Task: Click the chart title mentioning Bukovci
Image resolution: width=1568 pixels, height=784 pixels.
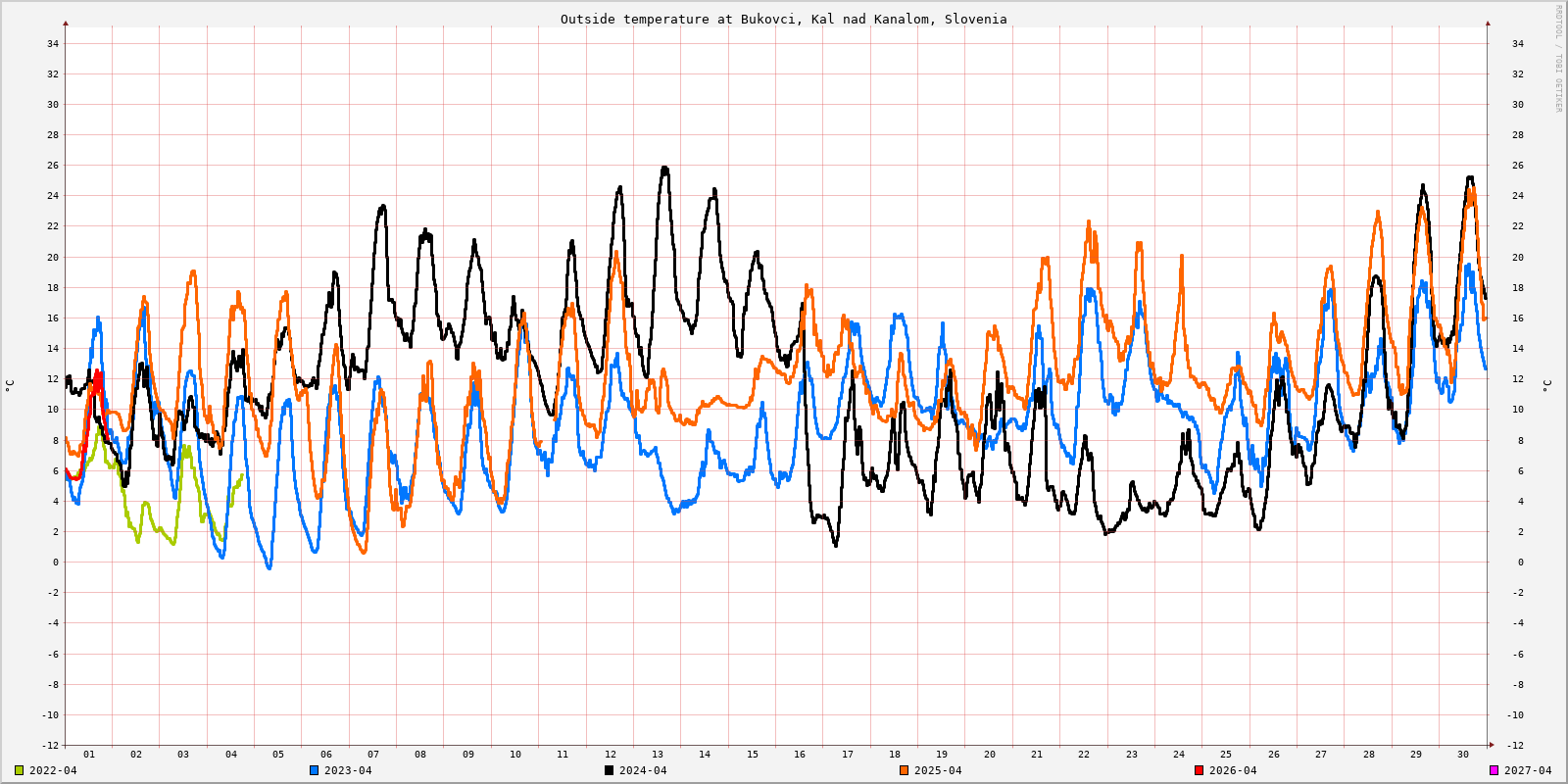Action: click(783, 19)
